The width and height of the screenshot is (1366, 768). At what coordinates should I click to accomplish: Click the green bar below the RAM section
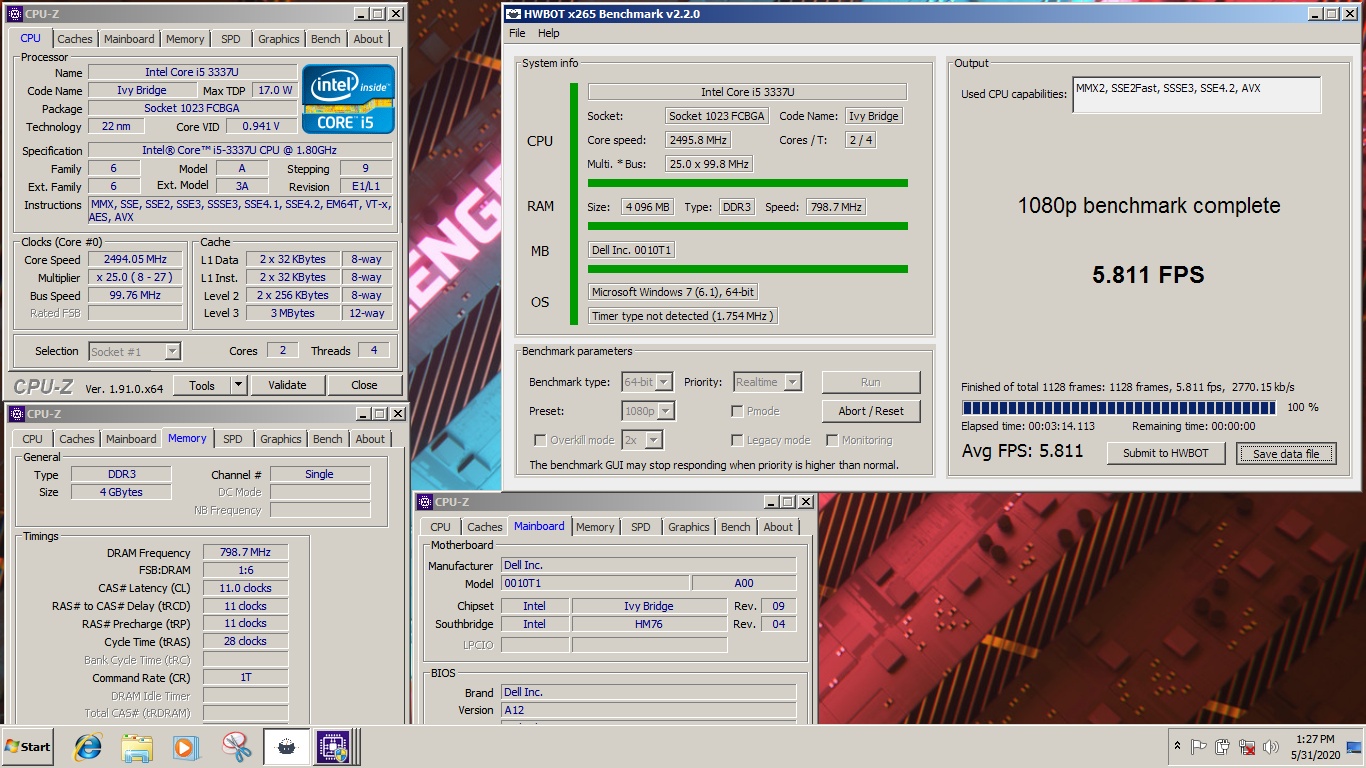[748, 226]
